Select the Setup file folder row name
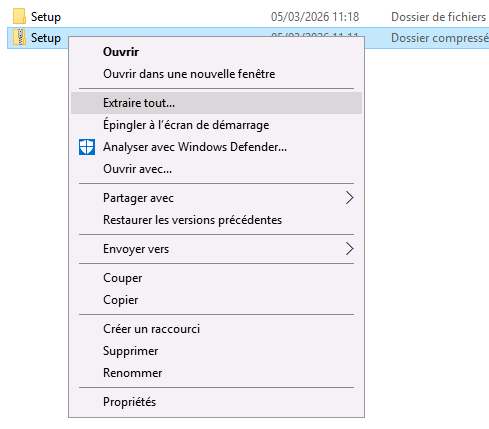 click(x=46, y=17)
